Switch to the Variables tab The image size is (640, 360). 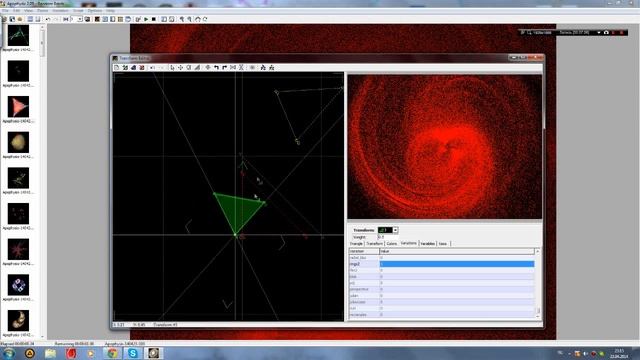[428, 244]
